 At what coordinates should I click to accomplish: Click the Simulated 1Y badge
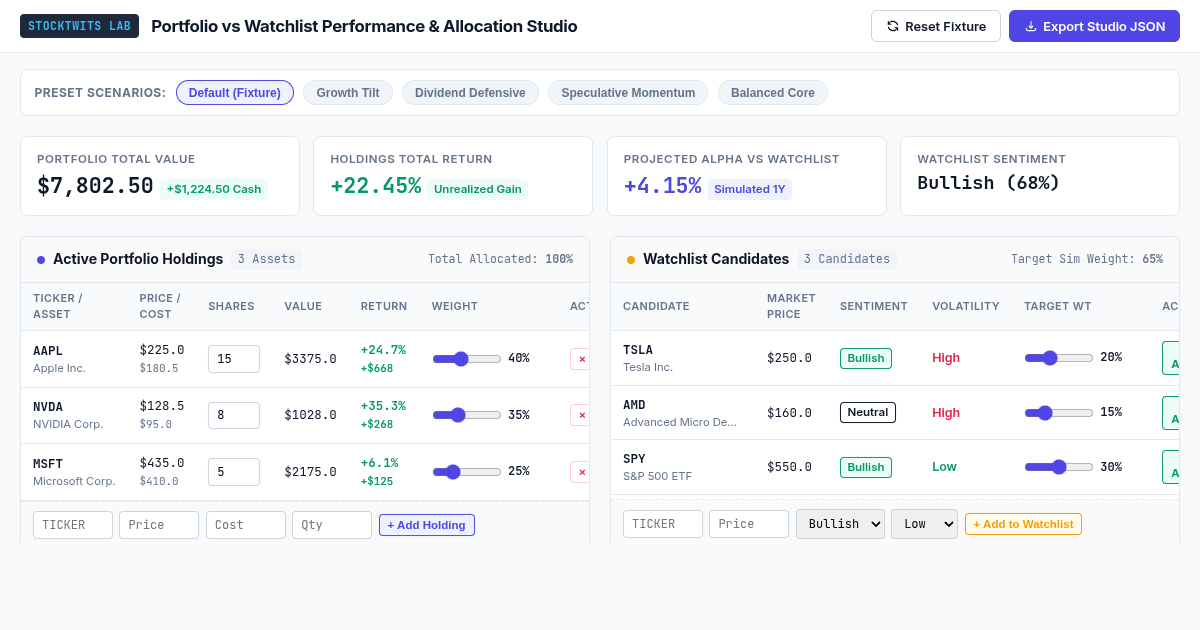750,189
